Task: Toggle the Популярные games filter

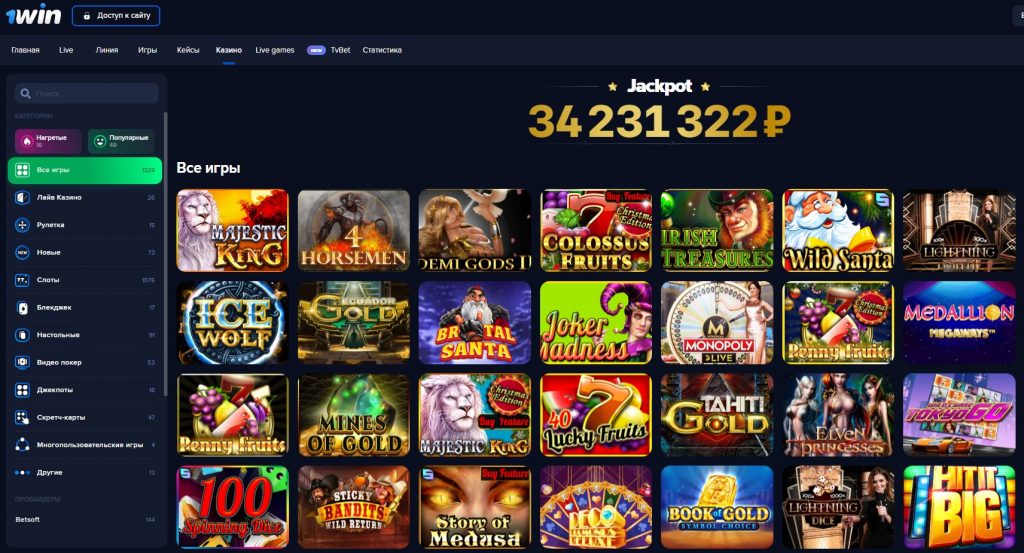Action: tap(121, 141)
